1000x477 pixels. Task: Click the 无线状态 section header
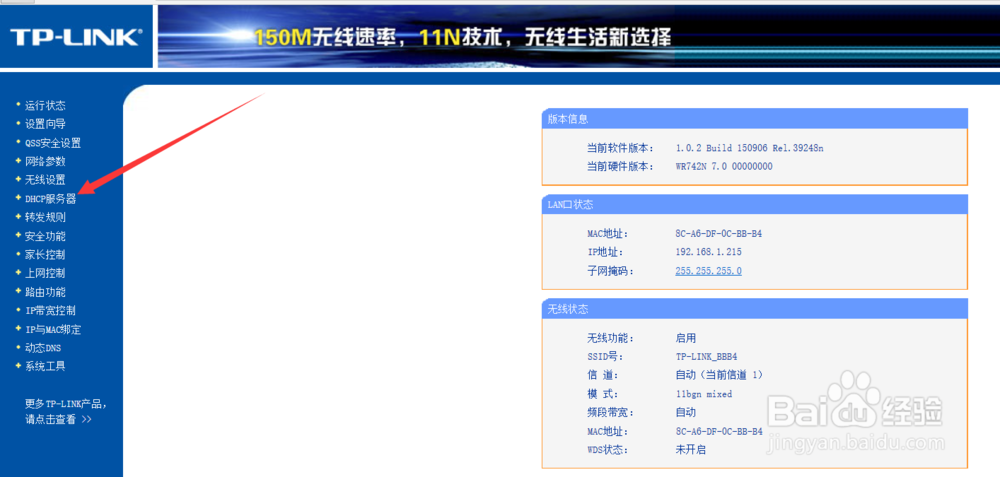coord(754,309)
